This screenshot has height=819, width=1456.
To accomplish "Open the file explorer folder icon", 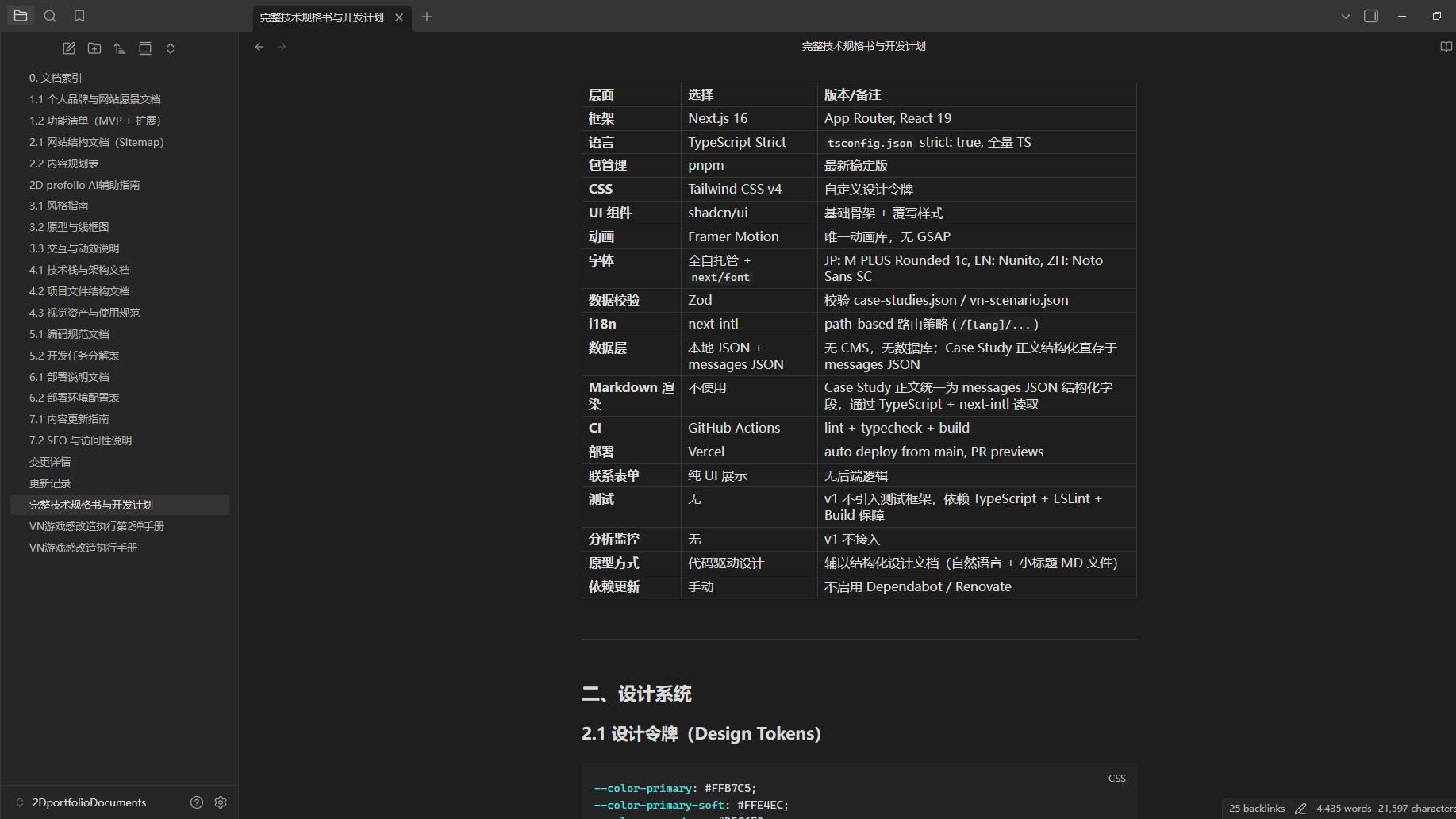I will pyautogui.click(x=21, y=16).
